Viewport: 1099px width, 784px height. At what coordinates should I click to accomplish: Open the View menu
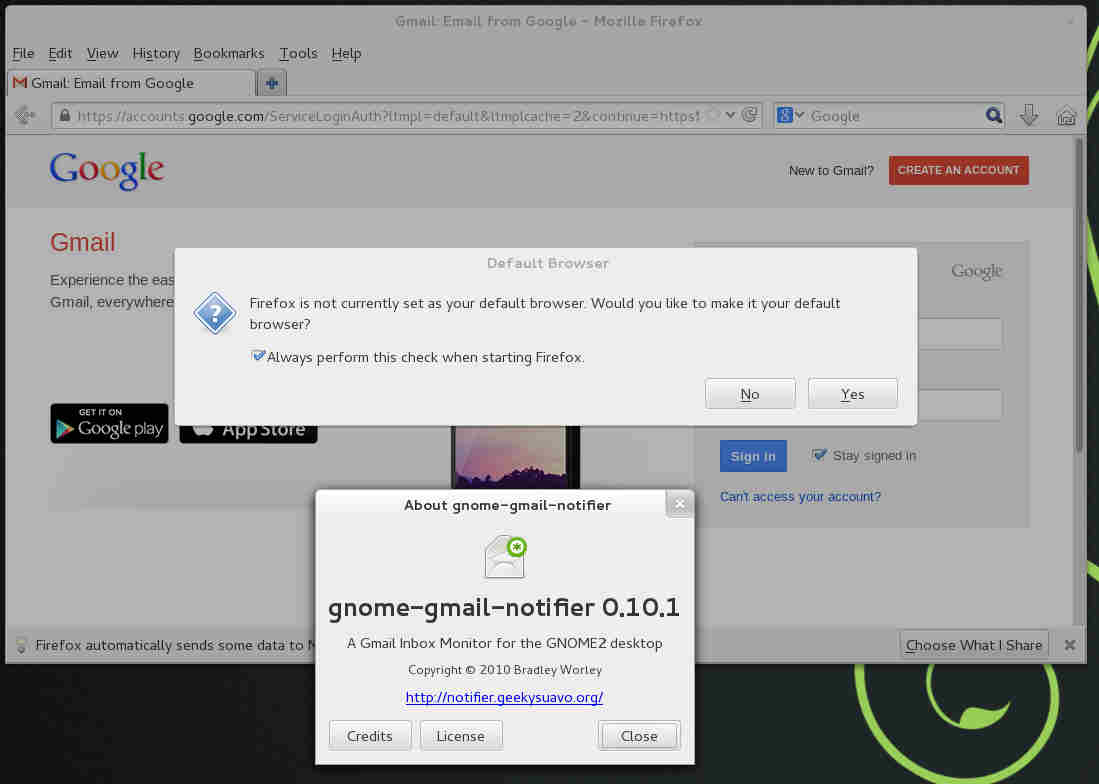pyautogui.click(x=102, y=53)
